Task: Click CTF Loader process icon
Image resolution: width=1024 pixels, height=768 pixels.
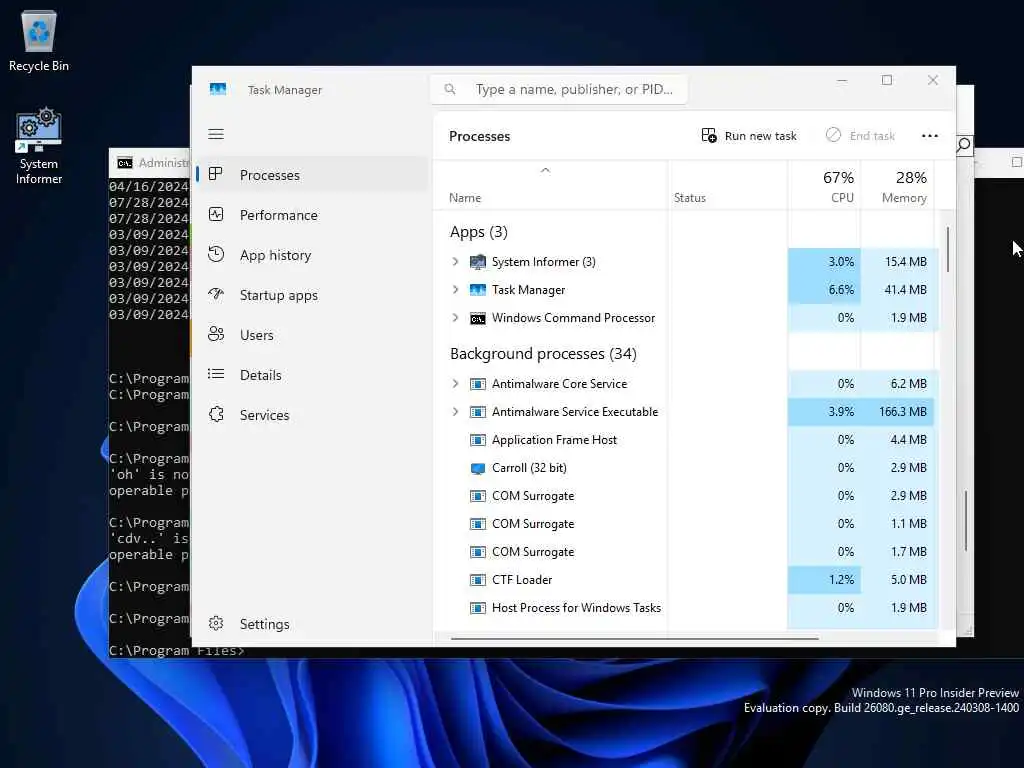Action: click(x=477, y=580)
